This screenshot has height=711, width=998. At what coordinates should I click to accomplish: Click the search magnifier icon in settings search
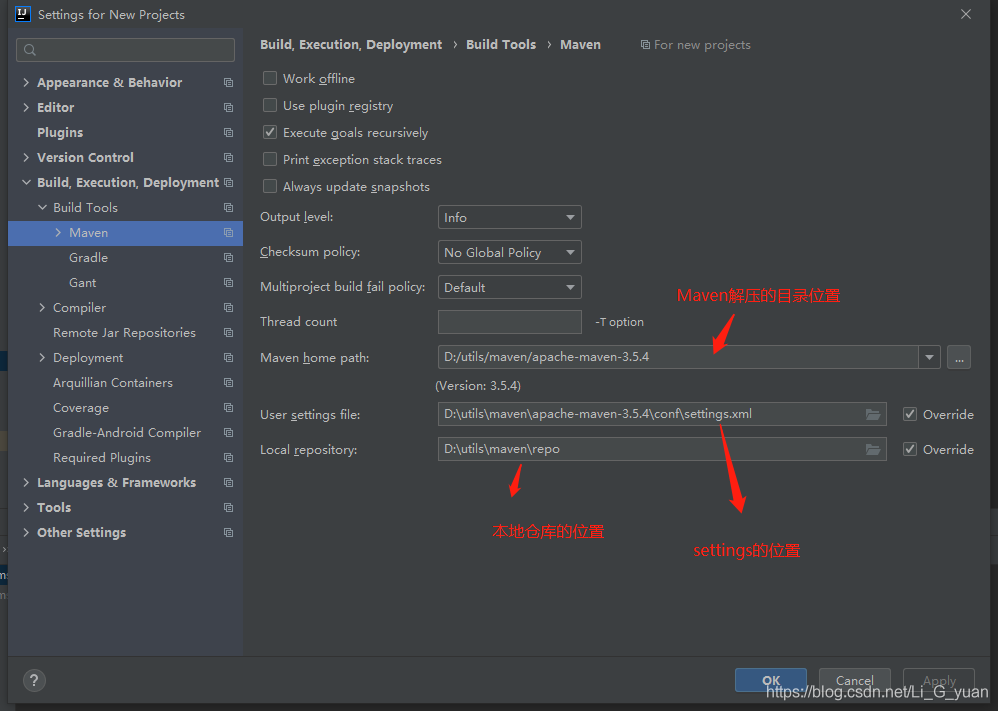pos(30,50)
